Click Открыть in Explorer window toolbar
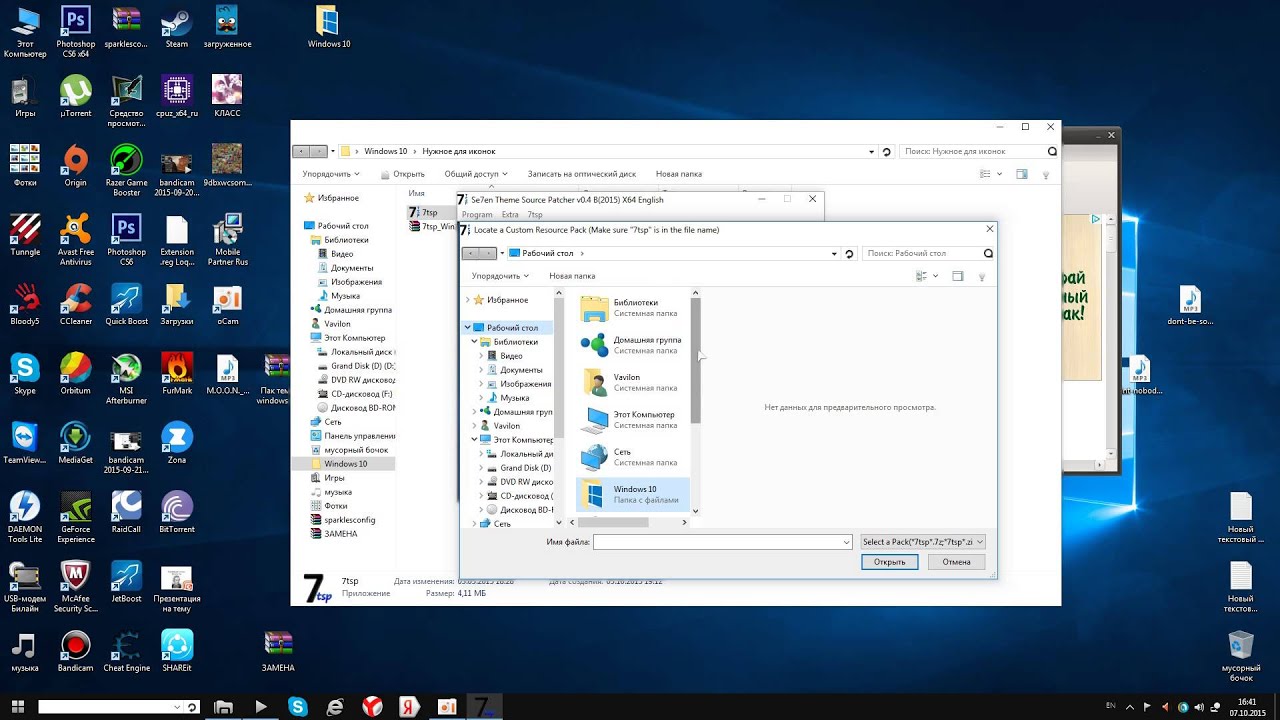Screen dimensions: 1280x720 pyautogui.click(x=403, y=174)
